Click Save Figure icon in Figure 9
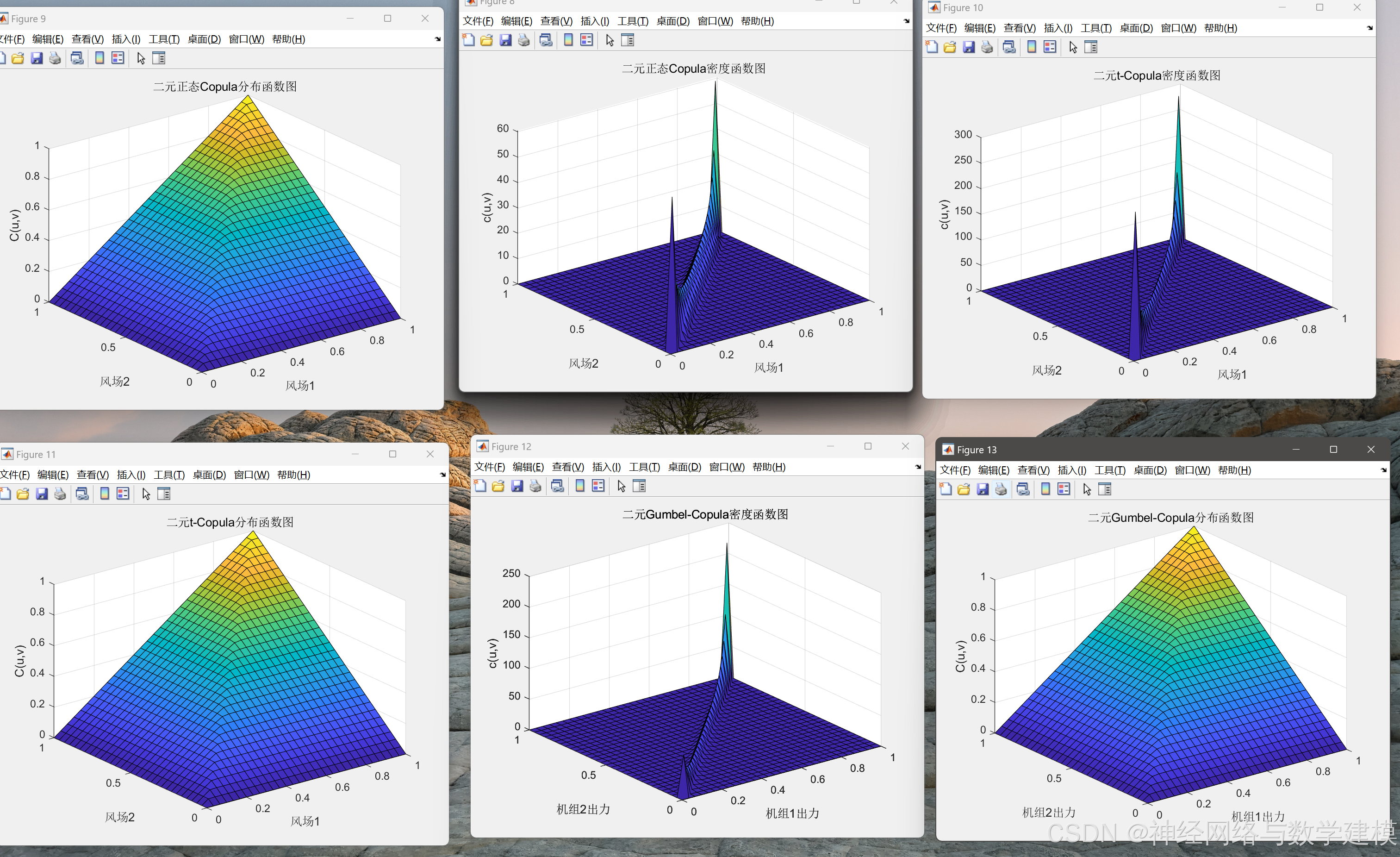1400x857 pixels. point(37,58)
